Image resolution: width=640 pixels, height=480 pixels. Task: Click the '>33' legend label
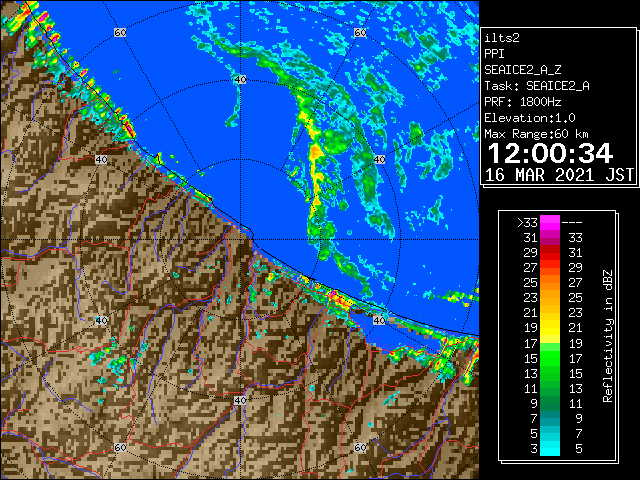coord(527,223)
